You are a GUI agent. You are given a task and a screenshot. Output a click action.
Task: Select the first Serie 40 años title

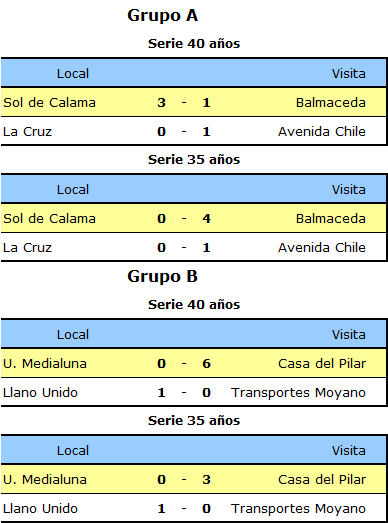194,44
